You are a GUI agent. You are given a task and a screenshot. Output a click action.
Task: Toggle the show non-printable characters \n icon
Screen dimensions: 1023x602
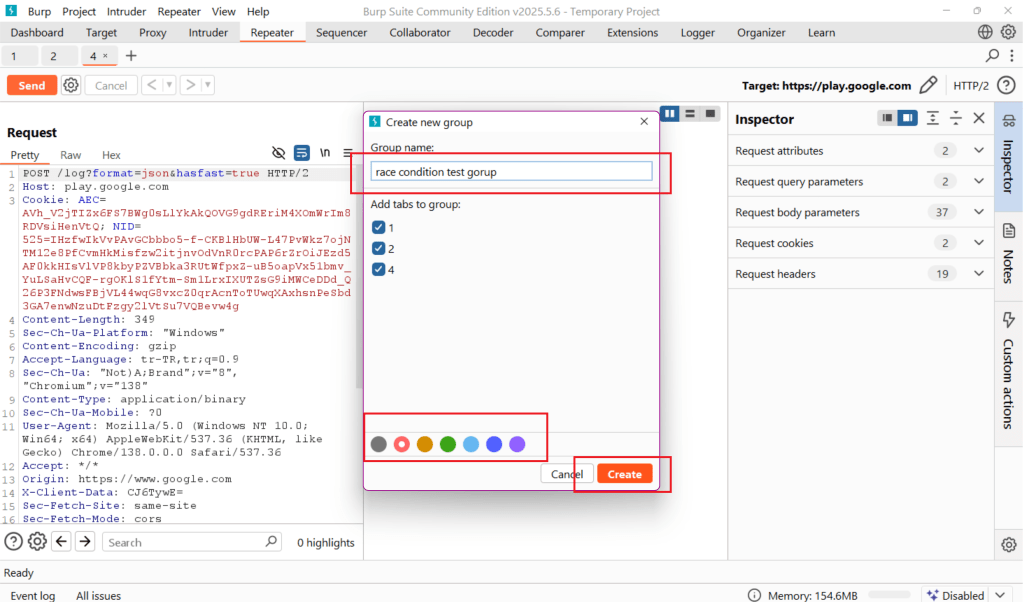coord(325,153)
